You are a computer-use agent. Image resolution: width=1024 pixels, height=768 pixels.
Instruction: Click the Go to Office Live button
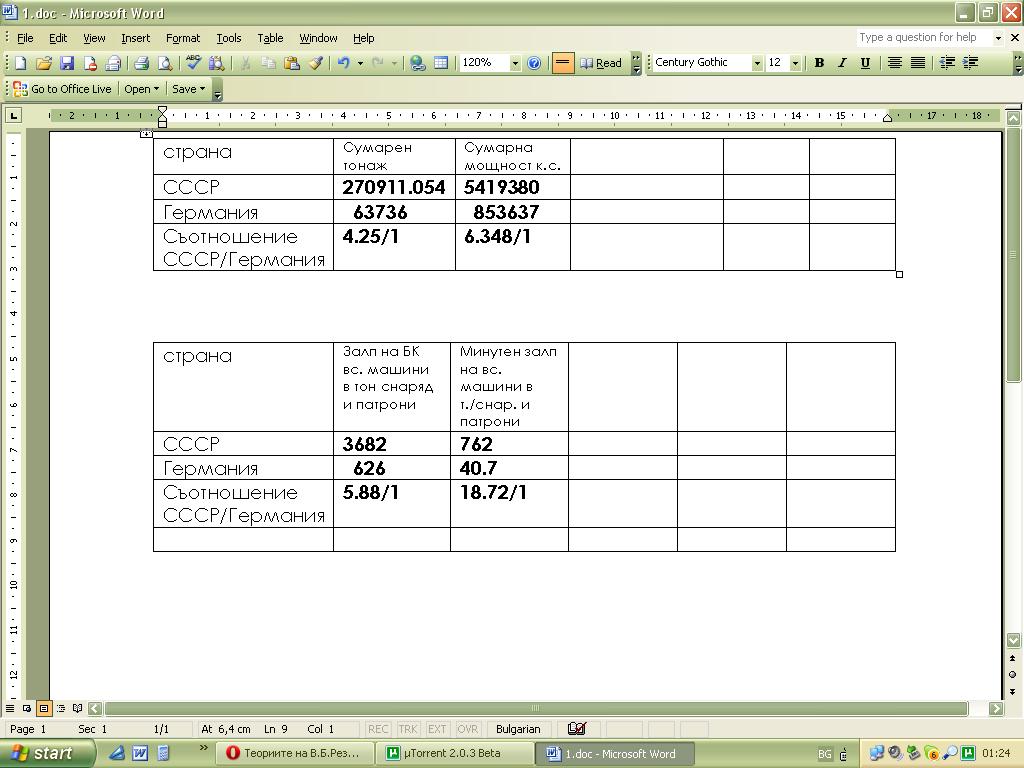click(x=62, y=89)
